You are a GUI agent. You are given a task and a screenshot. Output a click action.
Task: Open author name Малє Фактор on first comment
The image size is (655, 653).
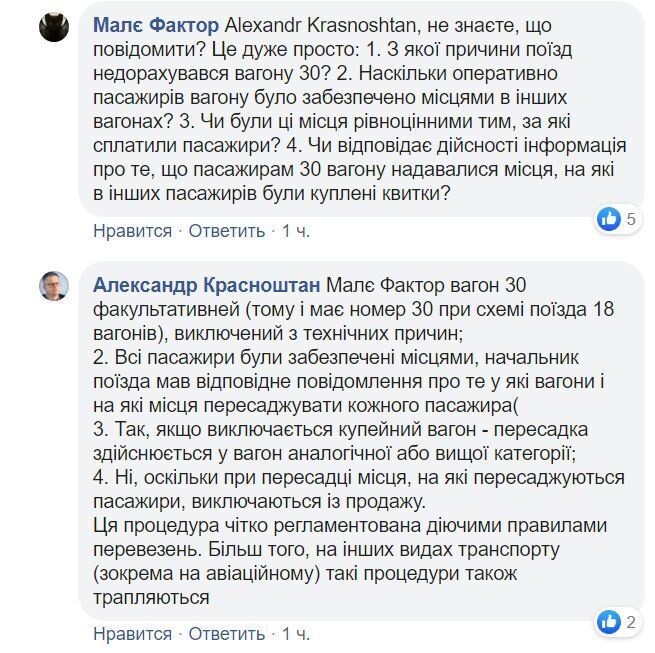click(x=156, y=24)
